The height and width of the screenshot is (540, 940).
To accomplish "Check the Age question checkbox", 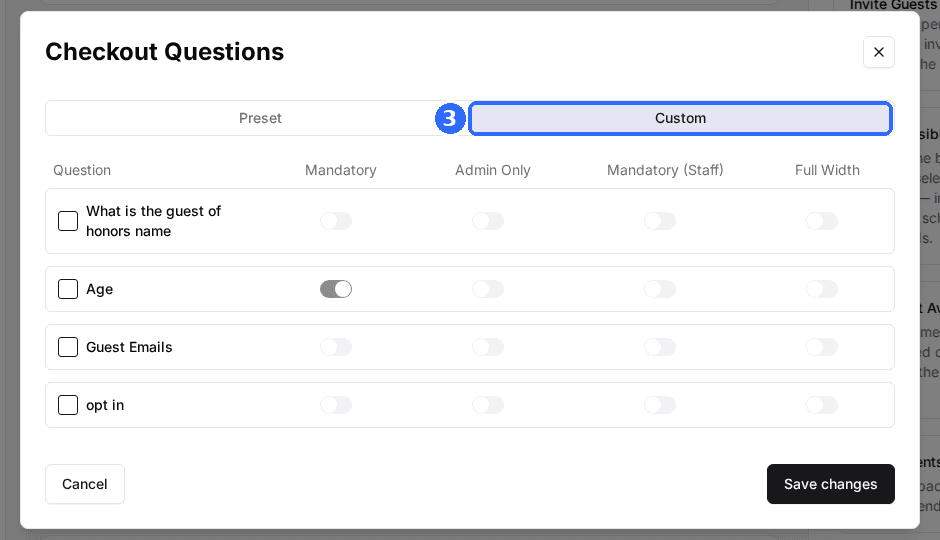I will pos(68,289).
